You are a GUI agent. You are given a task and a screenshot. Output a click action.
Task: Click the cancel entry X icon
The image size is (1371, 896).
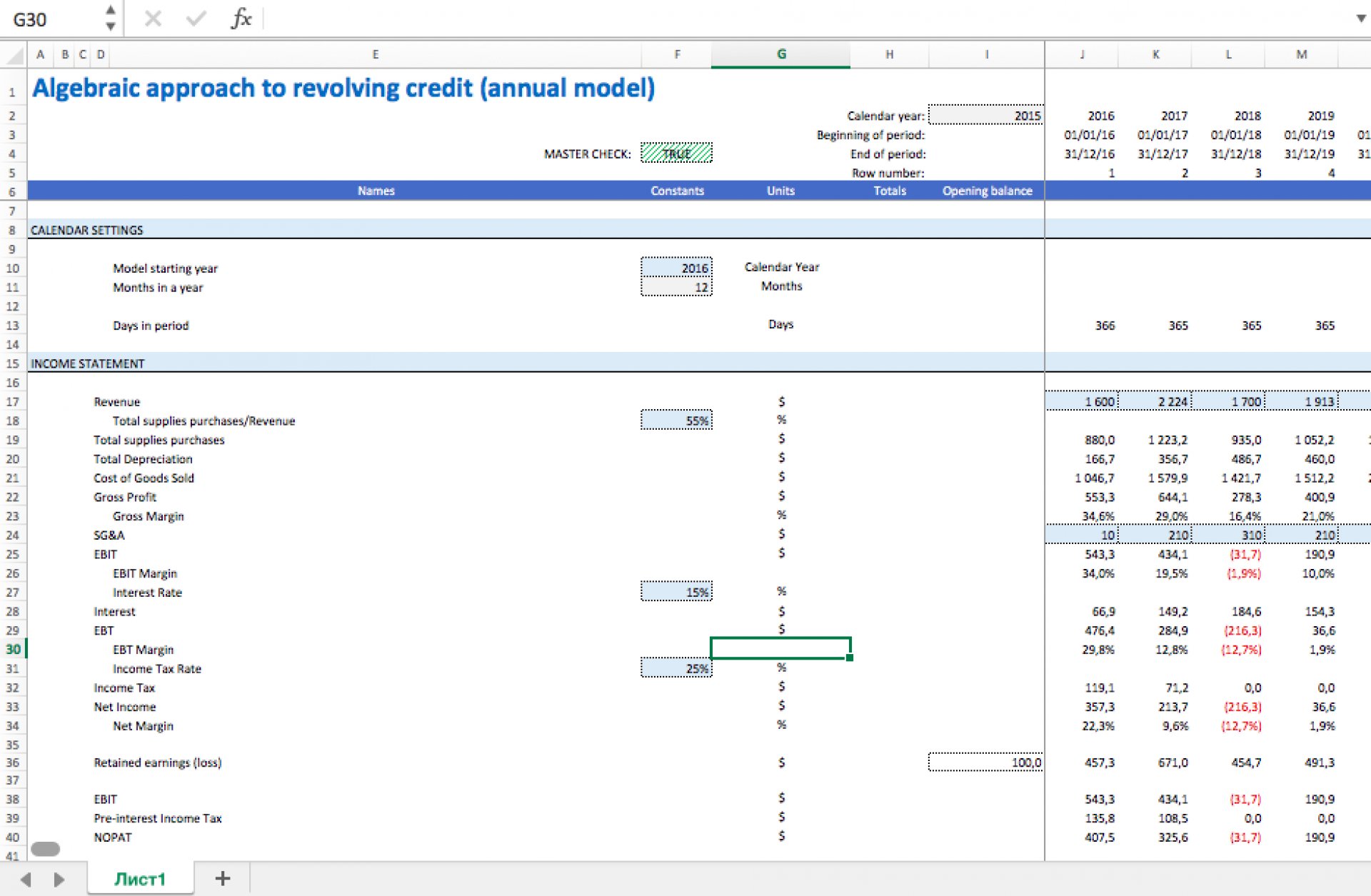click(153, 19)
